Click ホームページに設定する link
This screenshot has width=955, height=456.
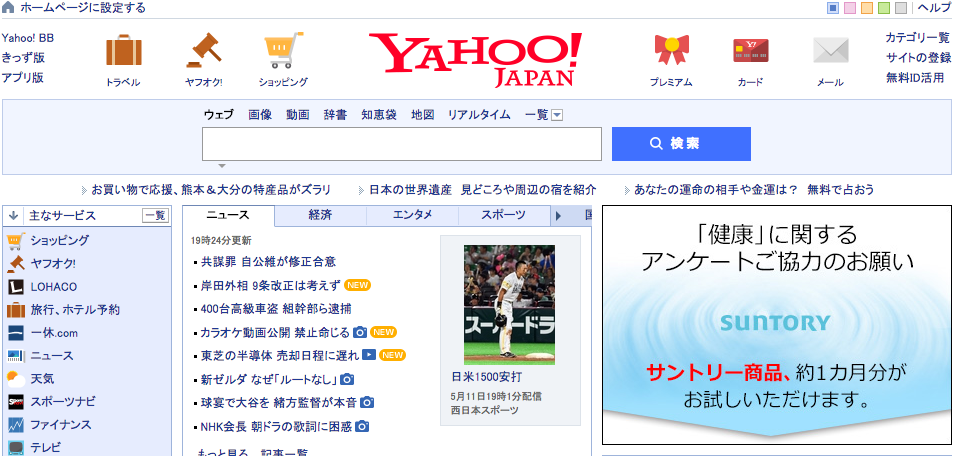click(83, 8)
